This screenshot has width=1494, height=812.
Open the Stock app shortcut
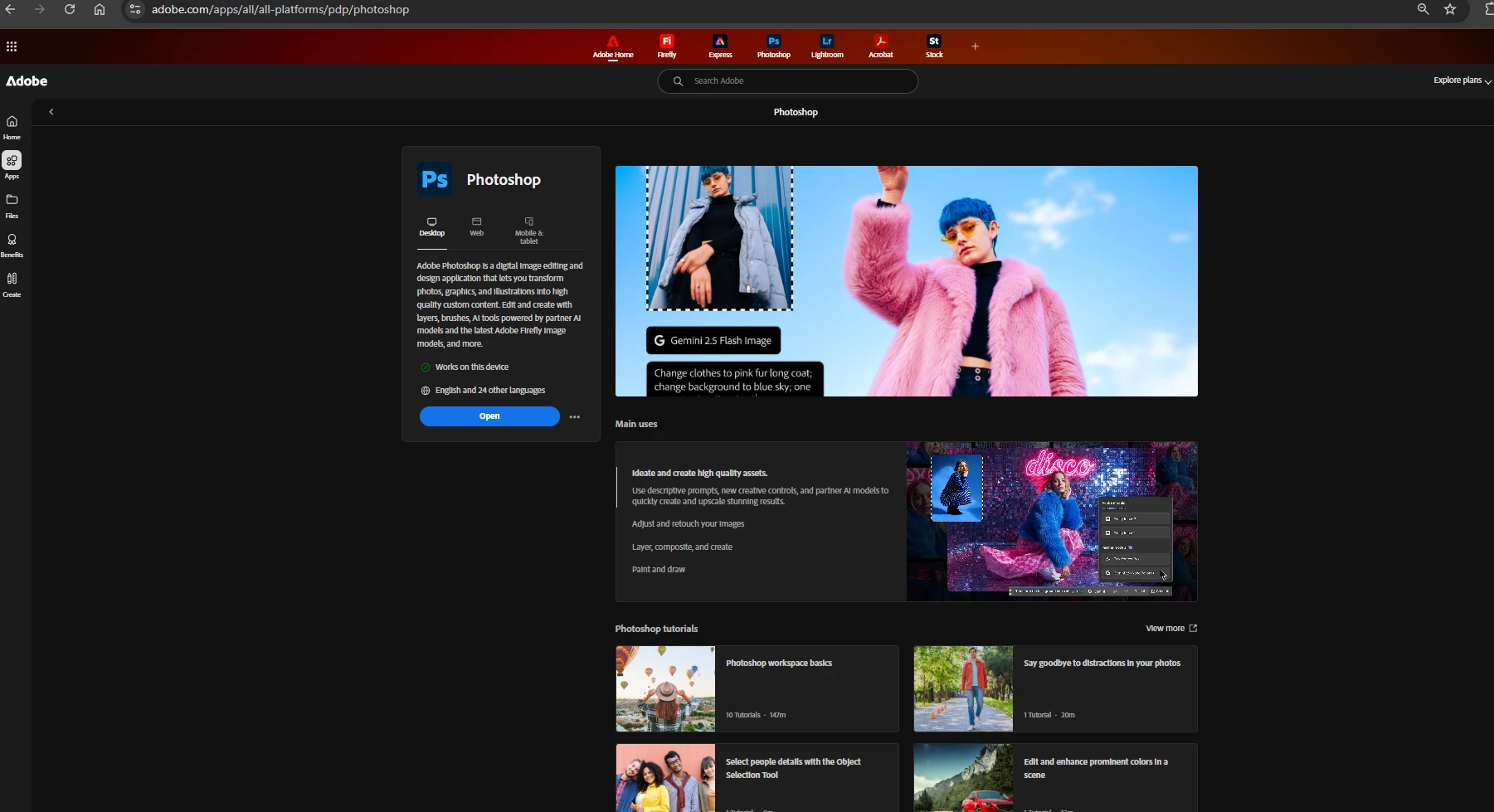(934, 46)
